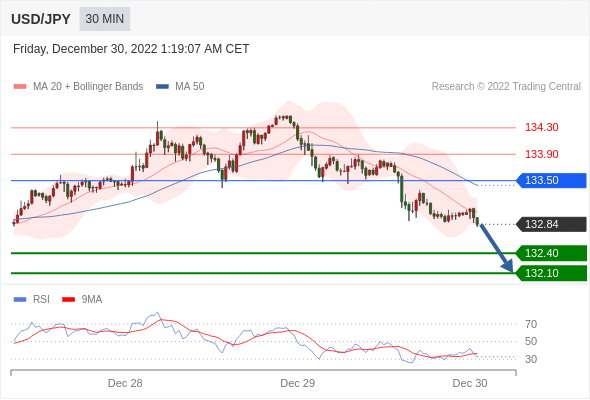Click the 9MA red legend swatch
The height and width of the screenshot is (400, 590).
pyautogui.click(x=68, y=300)
